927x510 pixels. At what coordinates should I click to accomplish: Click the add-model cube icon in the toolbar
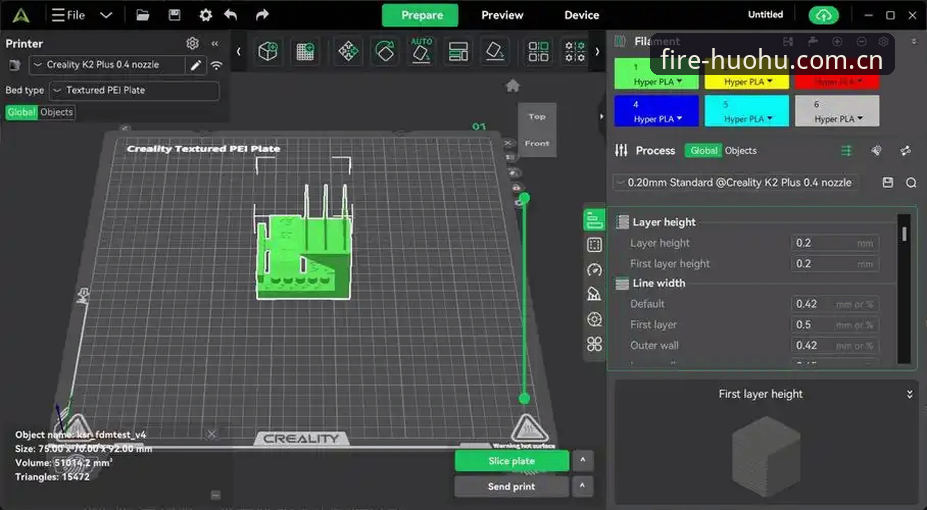click(268, 52)
